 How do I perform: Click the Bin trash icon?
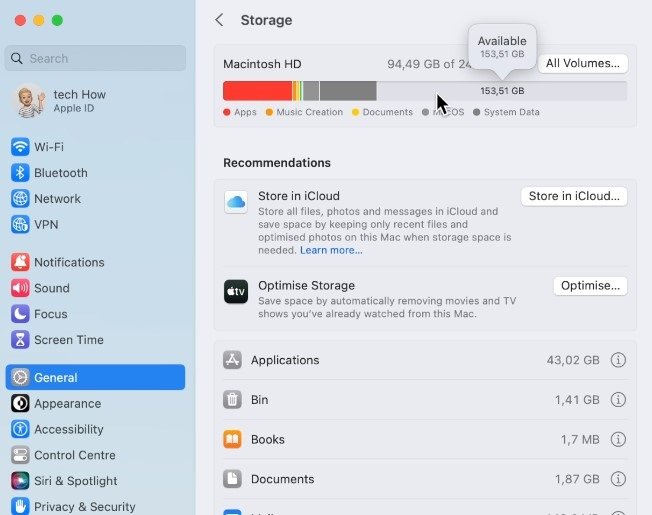point(232,400)
